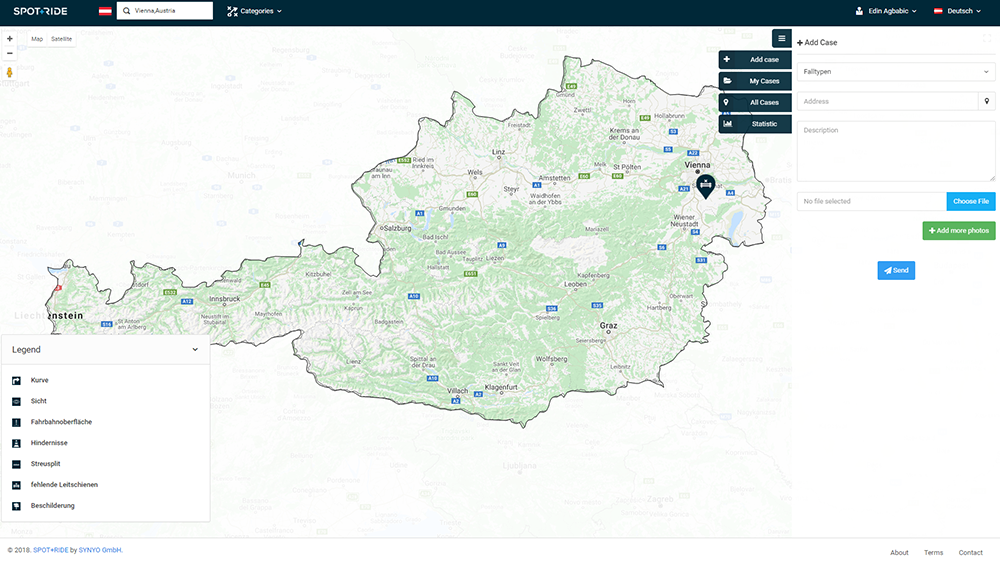Switch map to Satellite view
Screen dimensions: 1000x563
click(x=62, y=39)
